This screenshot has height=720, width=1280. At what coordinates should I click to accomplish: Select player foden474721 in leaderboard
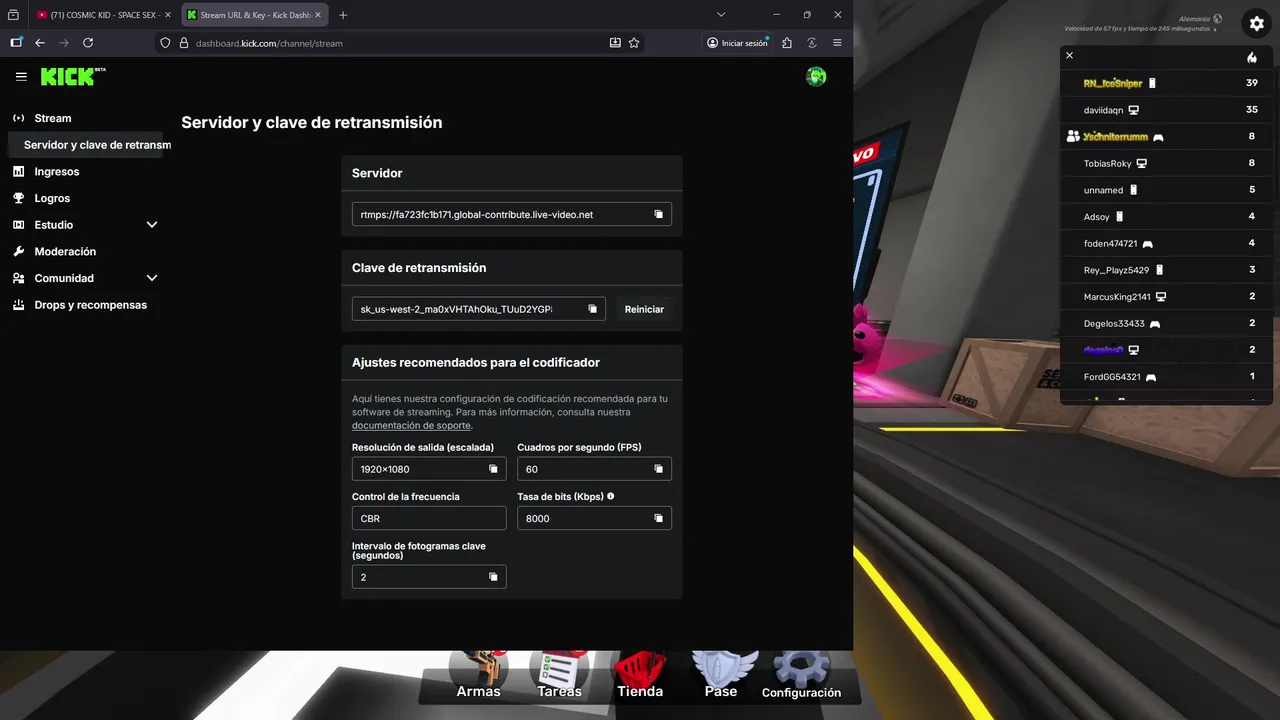click(1165, 243)
